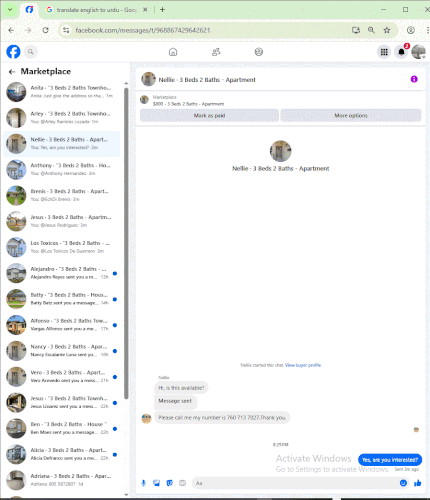
Task: Open the Facebook search icon
Action: pyautogui.click(x=31, y=52)
